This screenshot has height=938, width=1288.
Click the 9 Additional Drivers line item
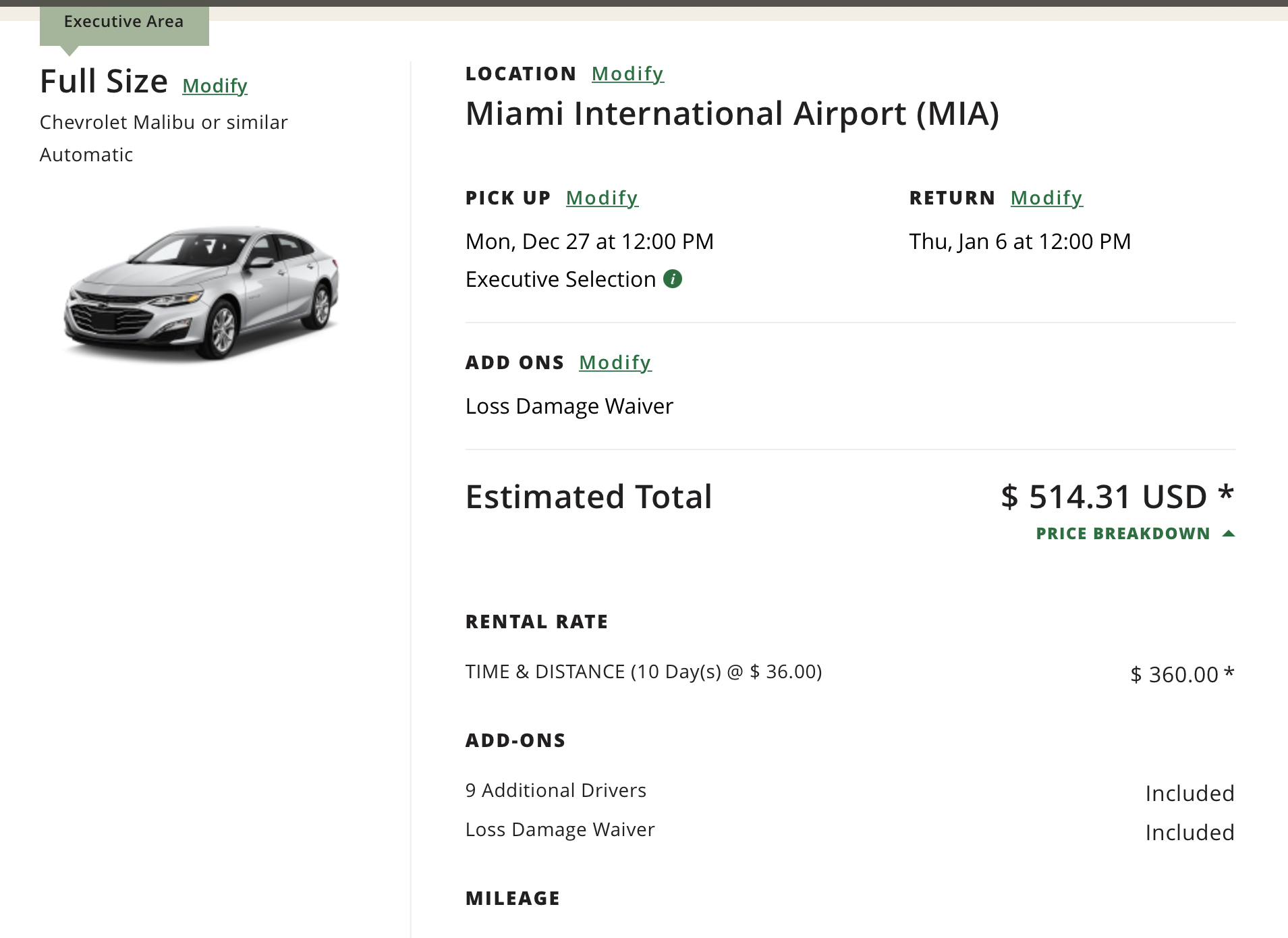click(x=555, y=790)
